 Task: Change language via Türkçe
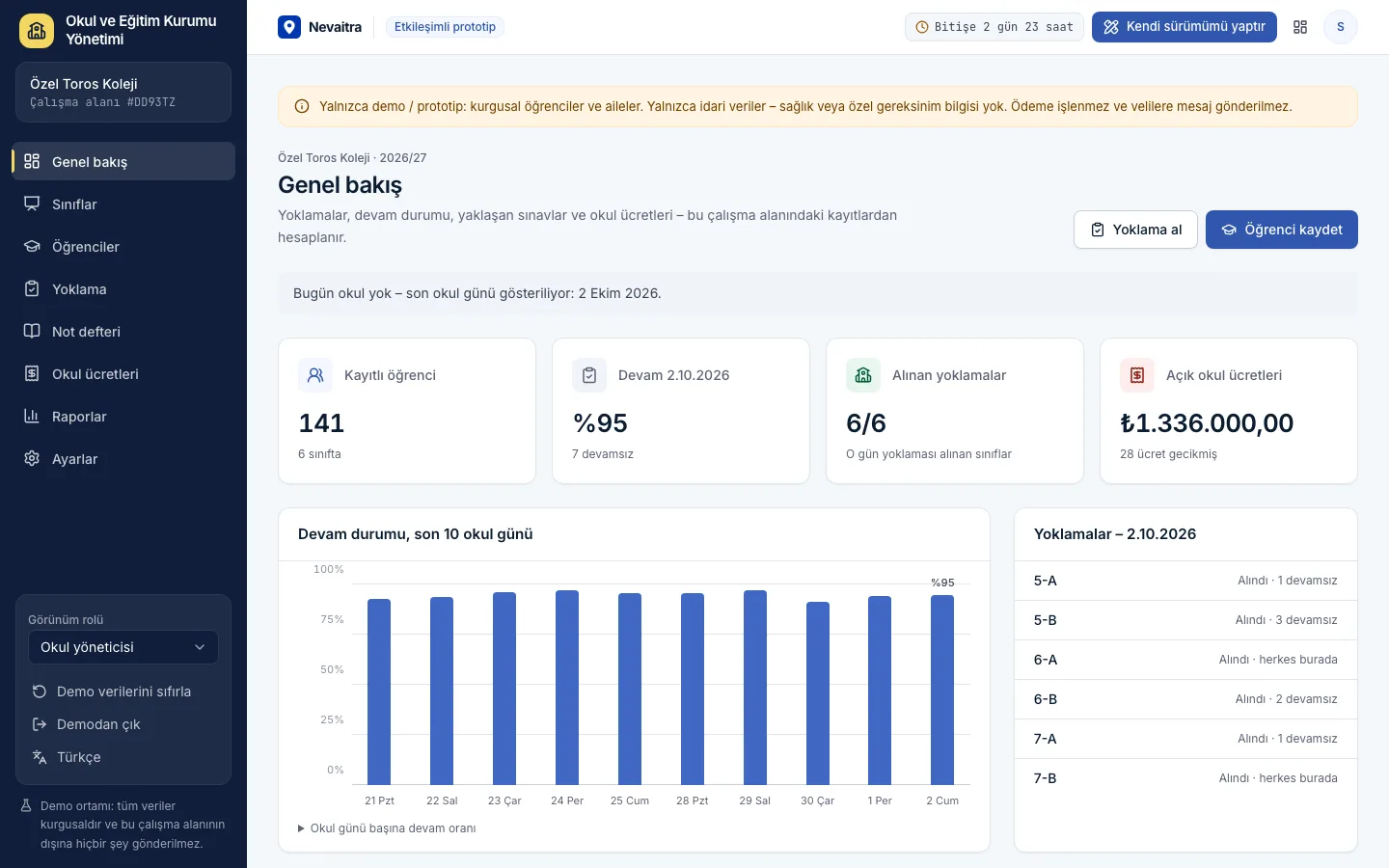pyautogui.click(x=123, y=757)
